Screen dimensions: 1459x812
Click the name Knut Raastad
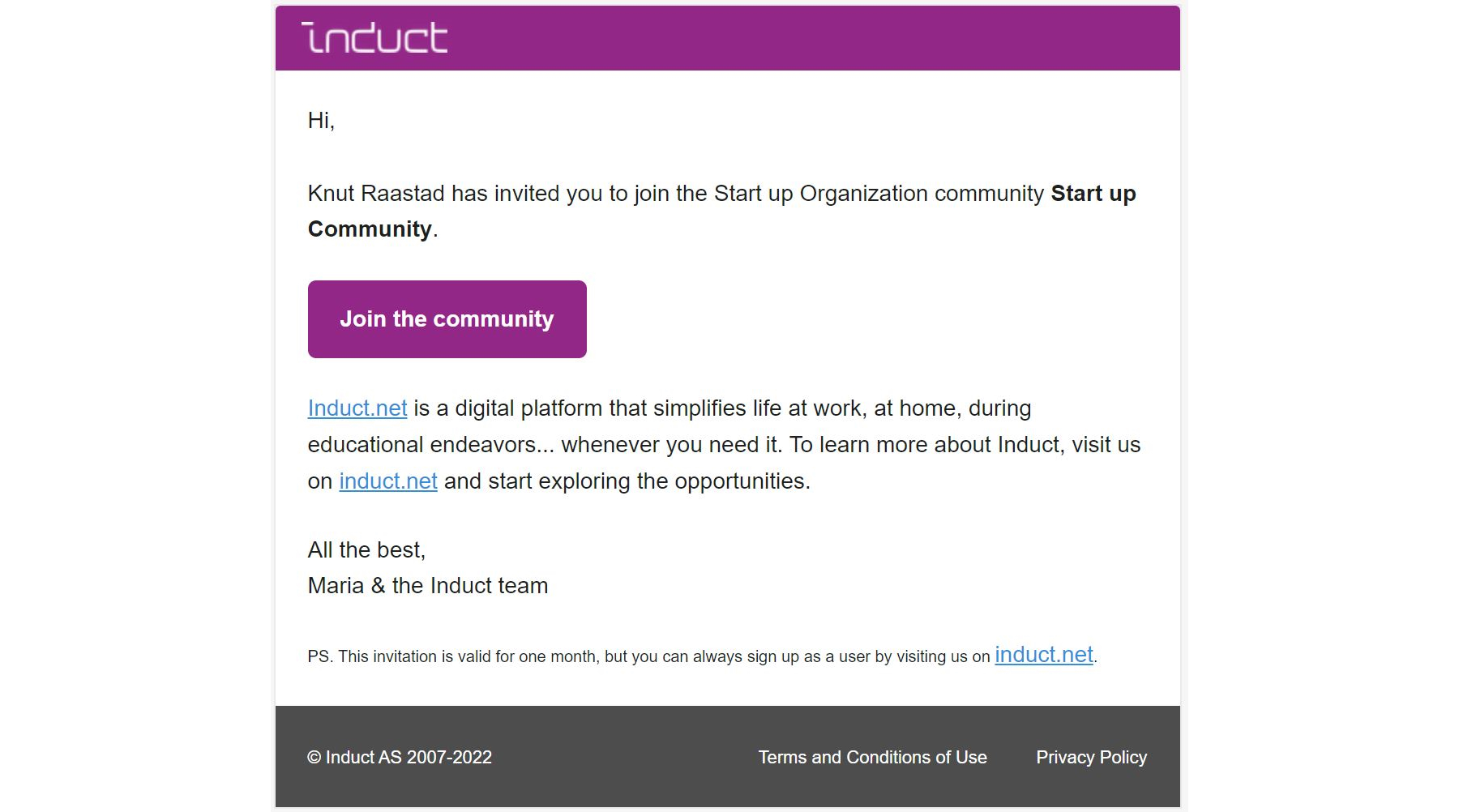coord(376,194)
